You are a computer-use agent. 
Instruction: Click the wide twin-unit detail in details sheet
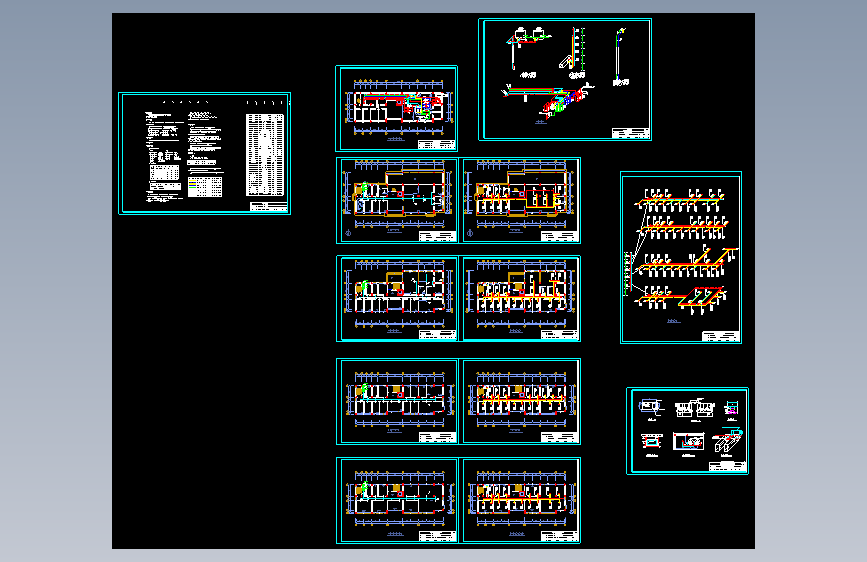pyautogui.click(x=694, y=409)
